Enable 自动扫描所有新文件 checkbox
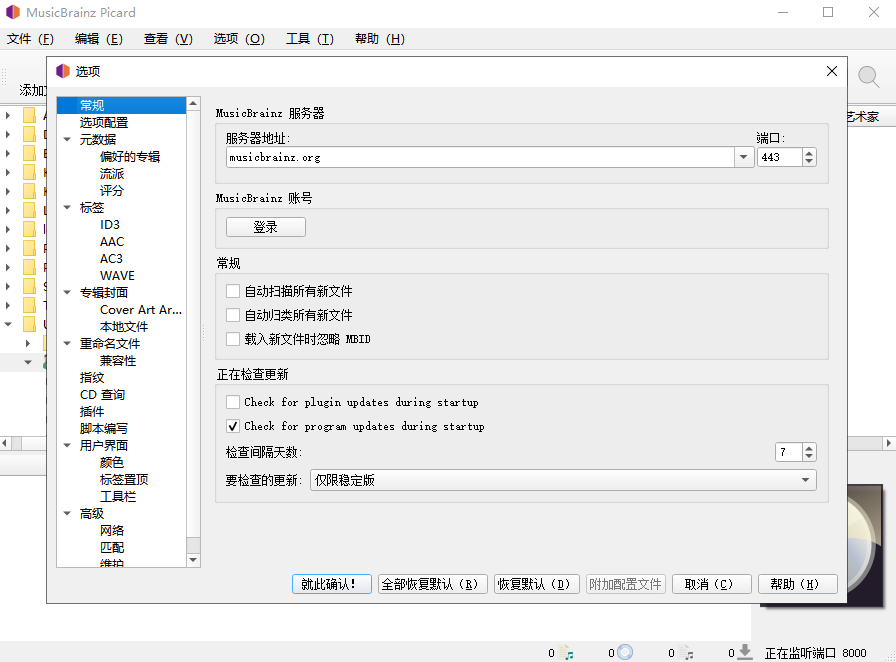 pos(233,291)
